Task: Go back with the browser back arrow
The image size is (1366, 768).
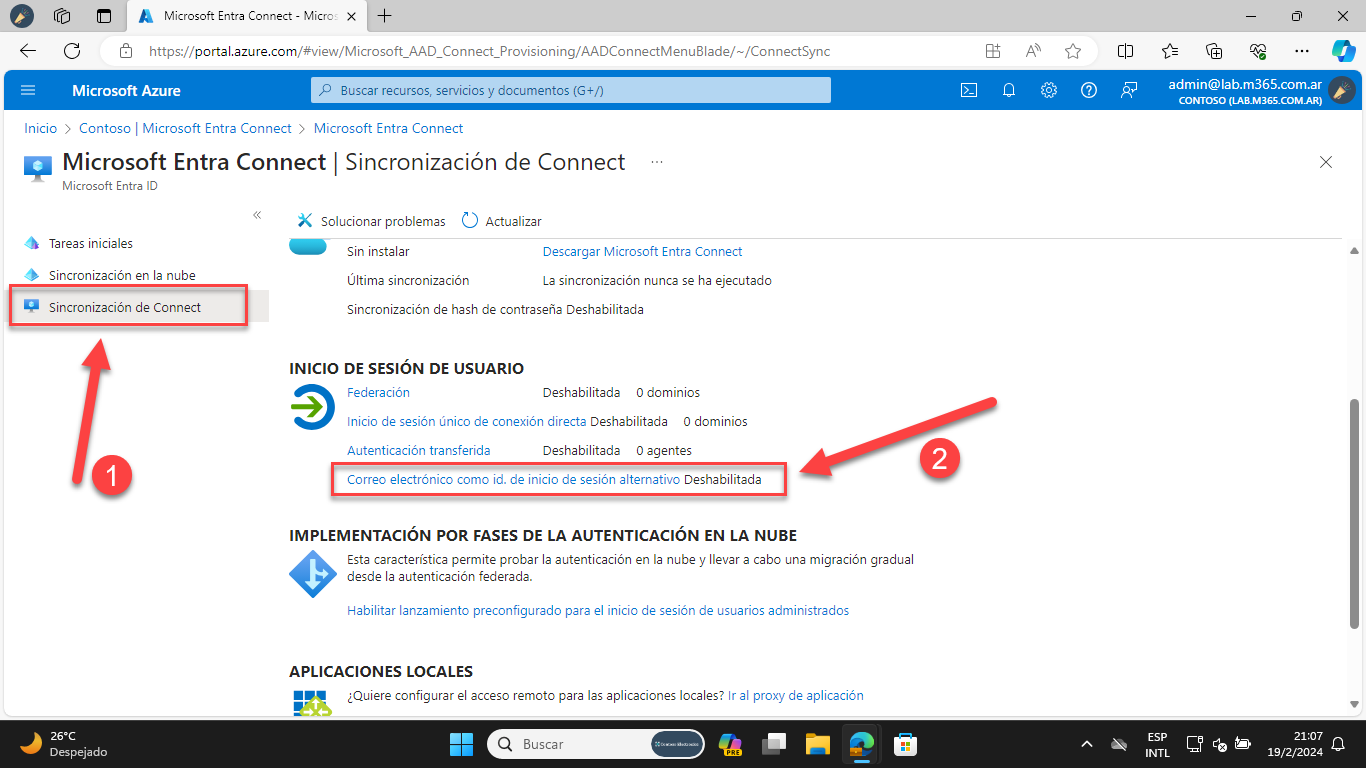Action: tap(28, 51)
